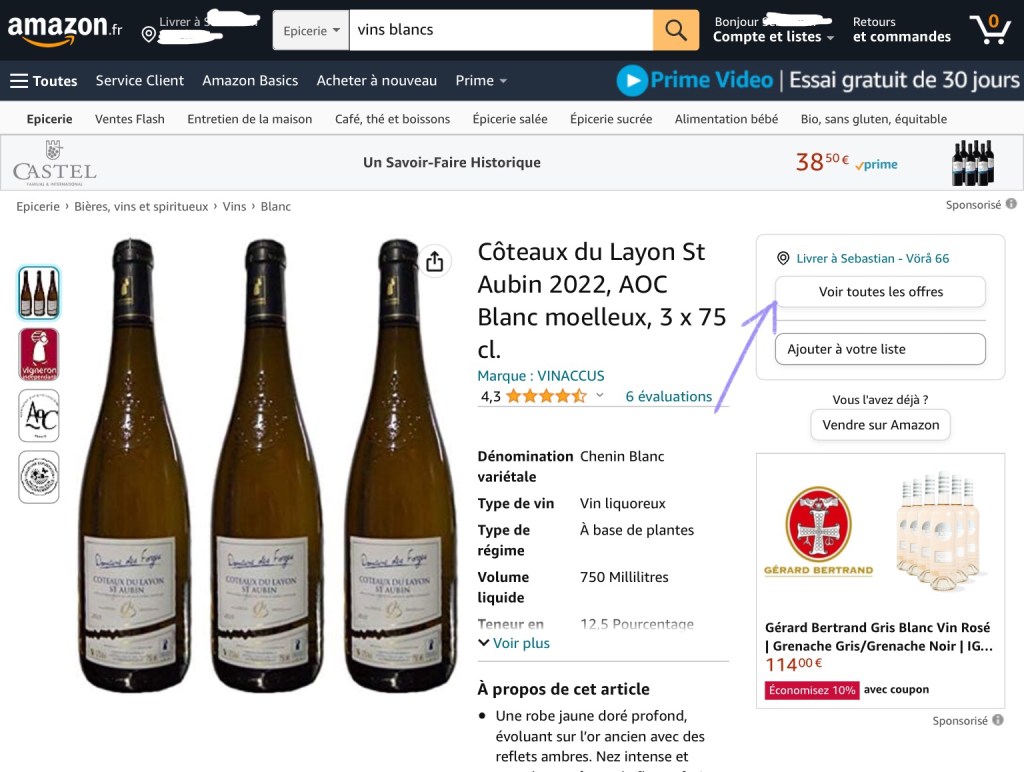
Task: Open the shopping cart icon
Action: pyautogui.click(x=990, y=29)
